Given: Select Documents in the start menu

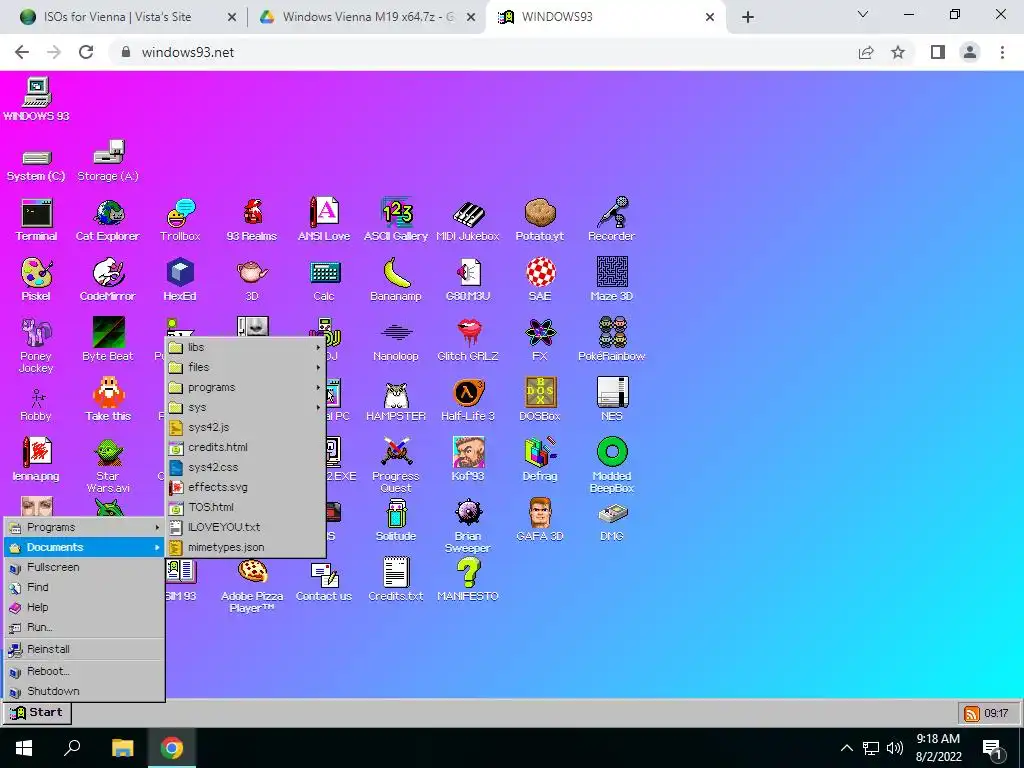Looking at the screenshot, I should pyautogui.click(x=84, y=547).
